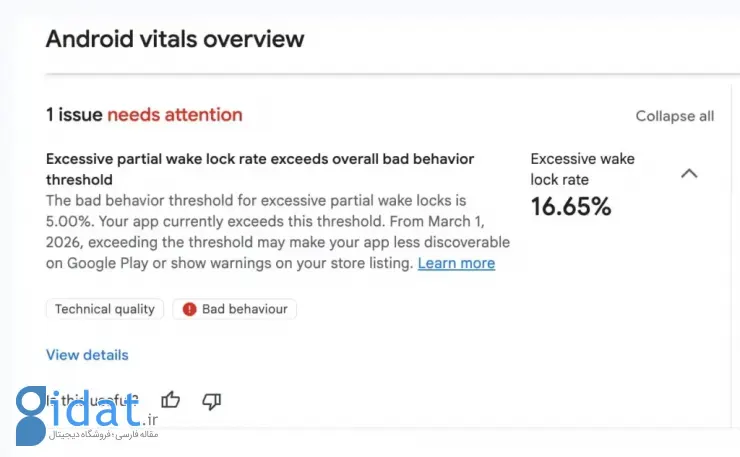Image resolution: width=740 pixels, height=457 pixels.
Task: Click the Excessive wake lock rate label
Action: point(582,169)
